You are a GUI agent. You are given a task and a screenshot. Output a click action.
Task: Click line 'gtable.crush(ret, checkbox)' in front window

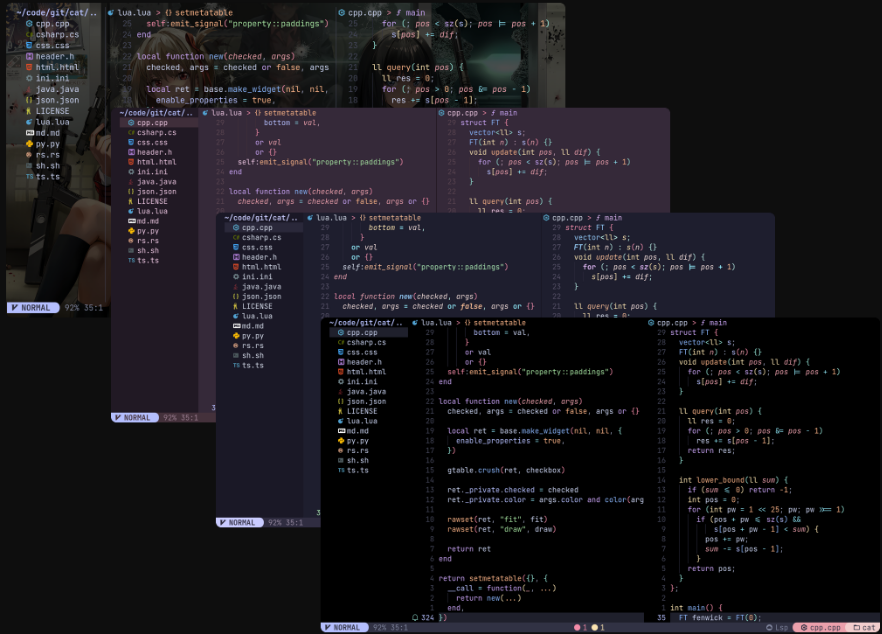pyautogui.click(x=506, y=470)
